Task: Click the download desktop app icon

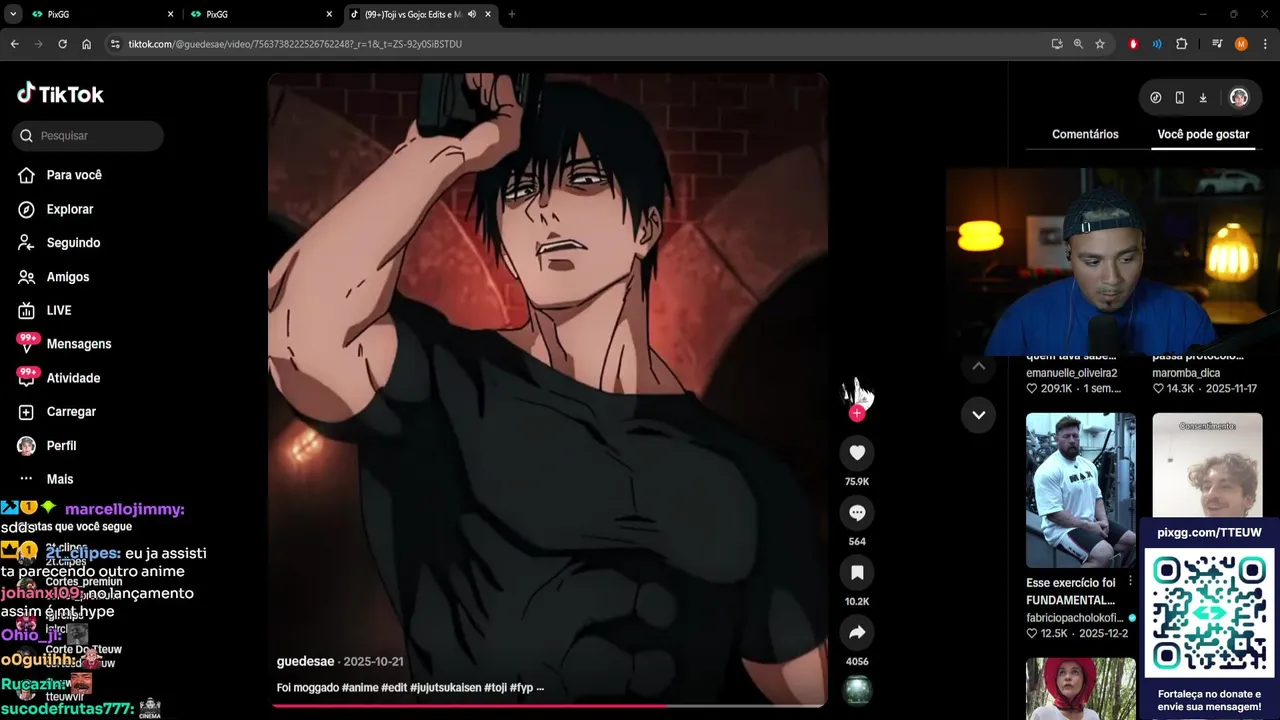Action: (1203, 98)
